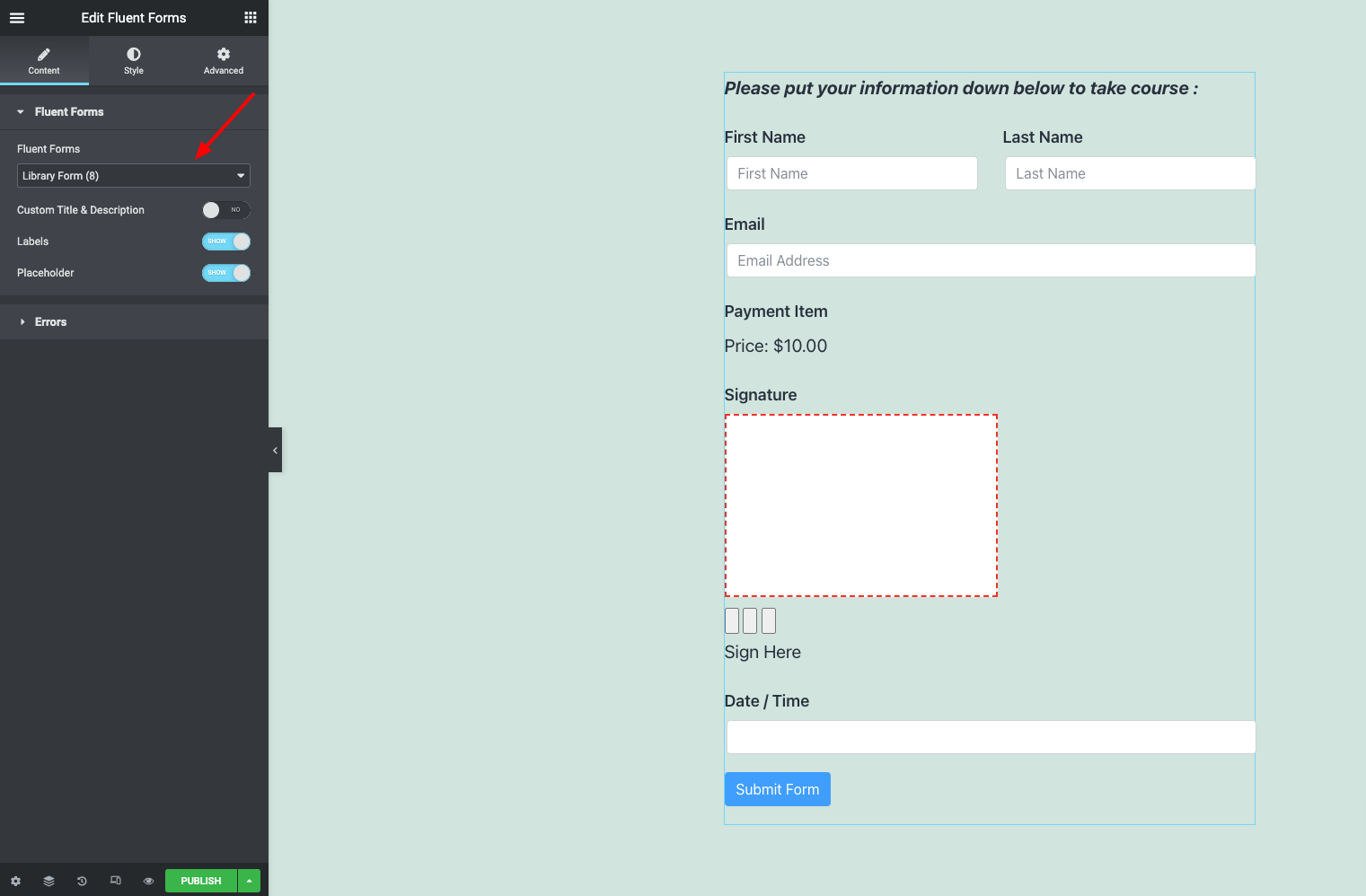Open the hamburger menu in Elementor header

click(x=17, y=18)
